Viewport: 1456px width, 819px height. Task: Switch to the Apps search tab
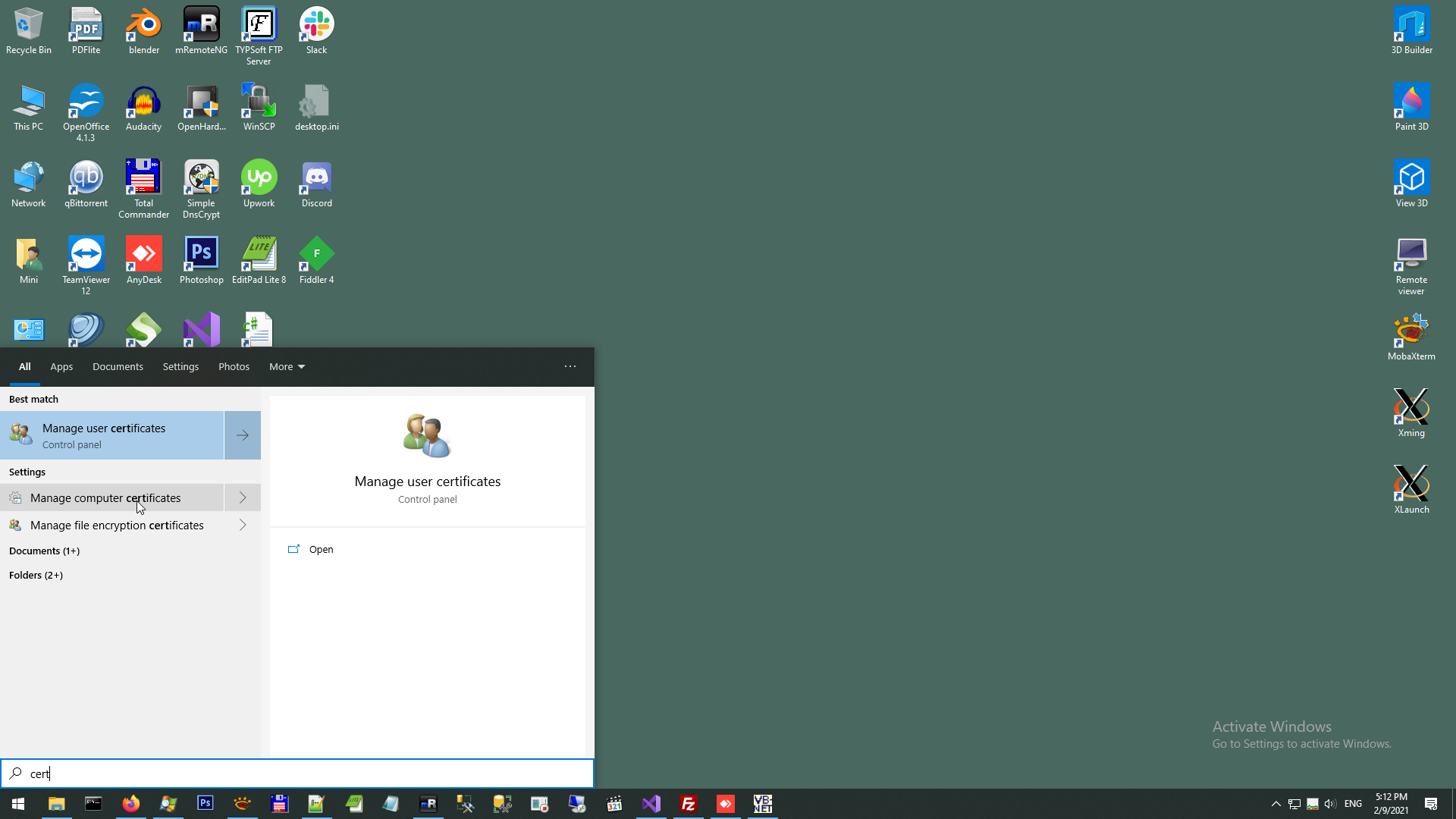click(61, 367)
